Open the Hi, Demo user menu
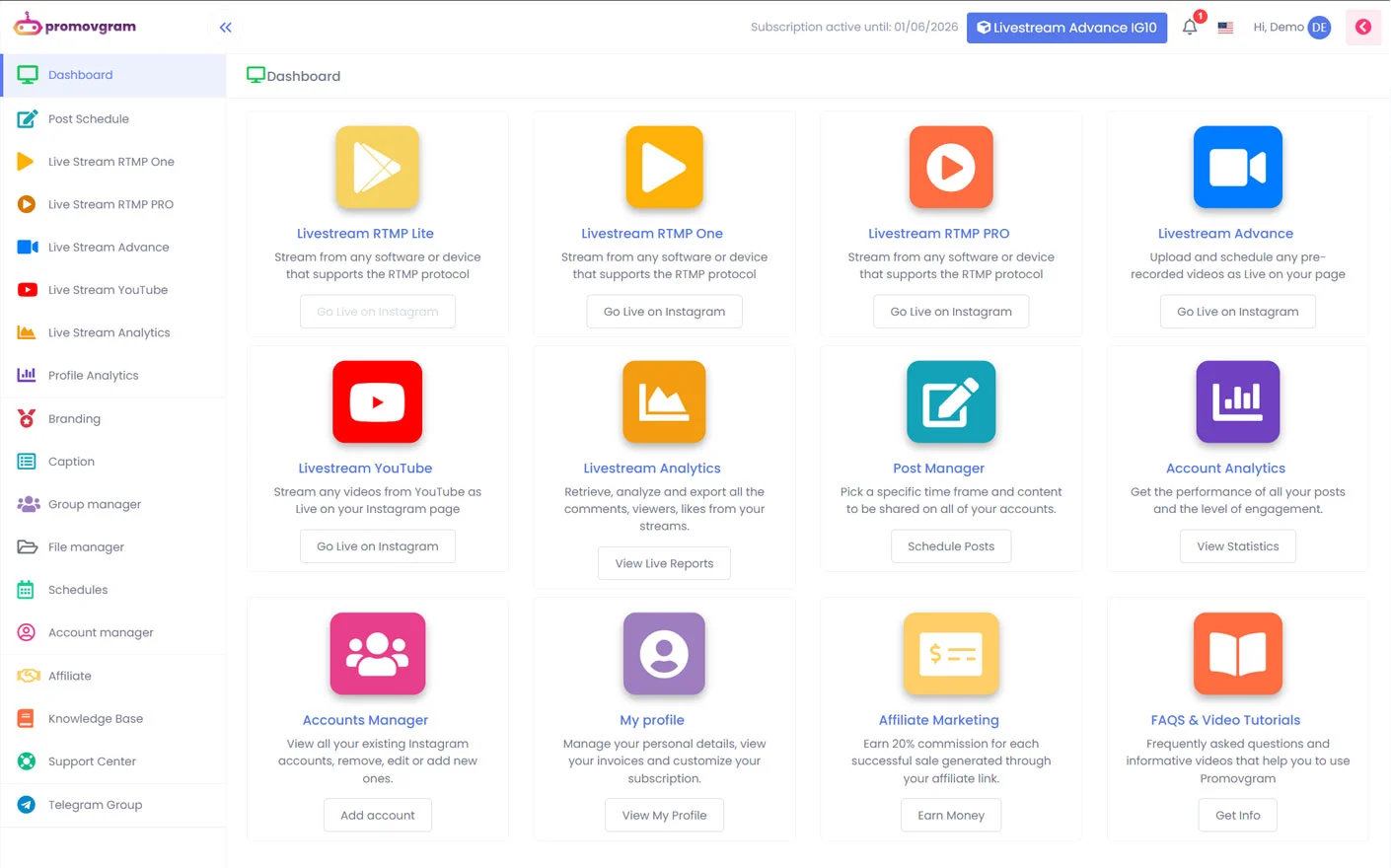This screenshot has width=1391, height=868. pyautogui.click(x=1291, y=28)
